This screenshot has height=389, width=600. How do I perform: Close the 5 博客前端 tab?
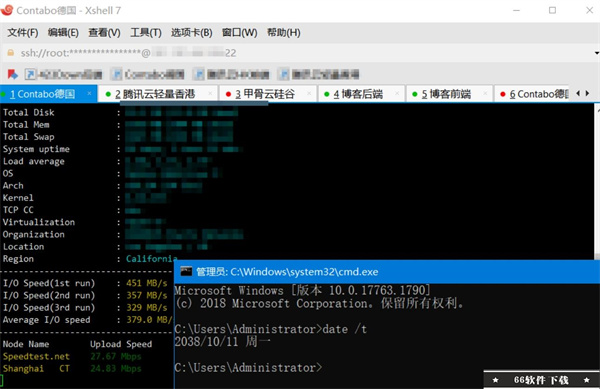point(485,93)
